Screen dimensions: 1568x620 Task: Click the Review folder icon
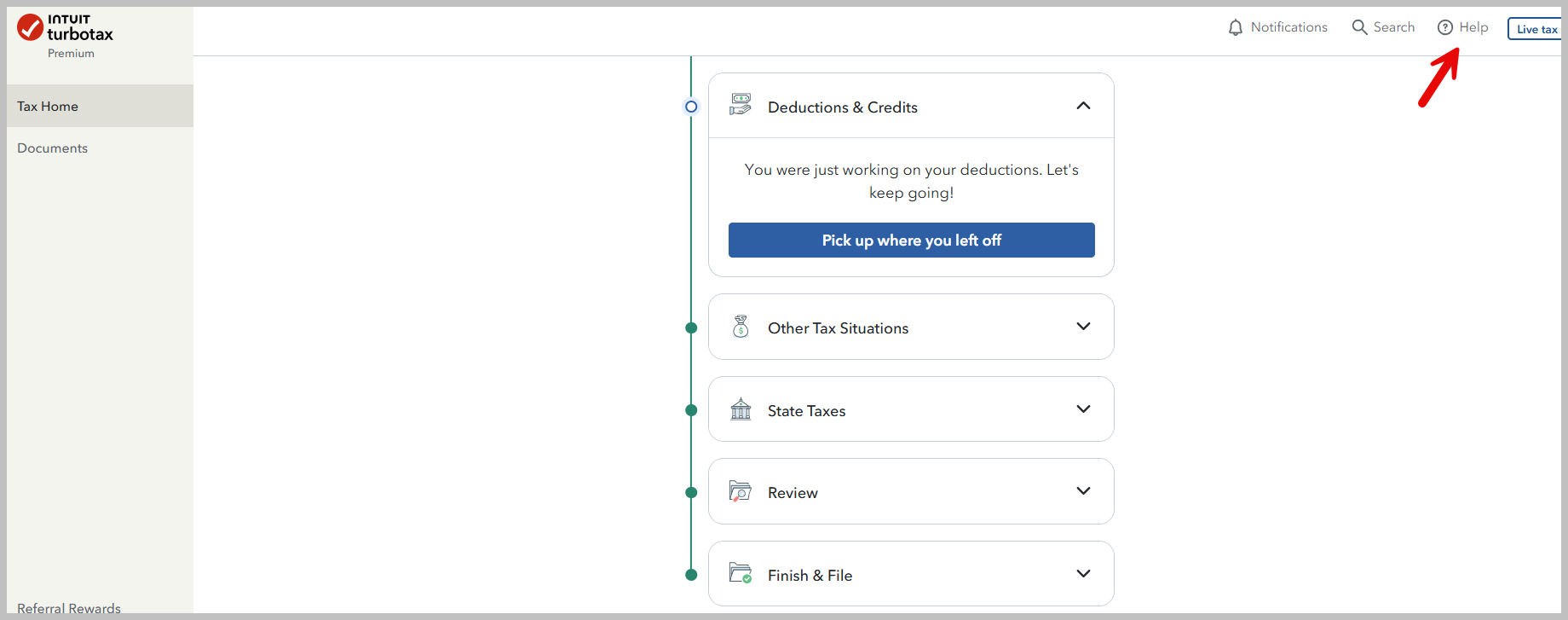[740, 491]
